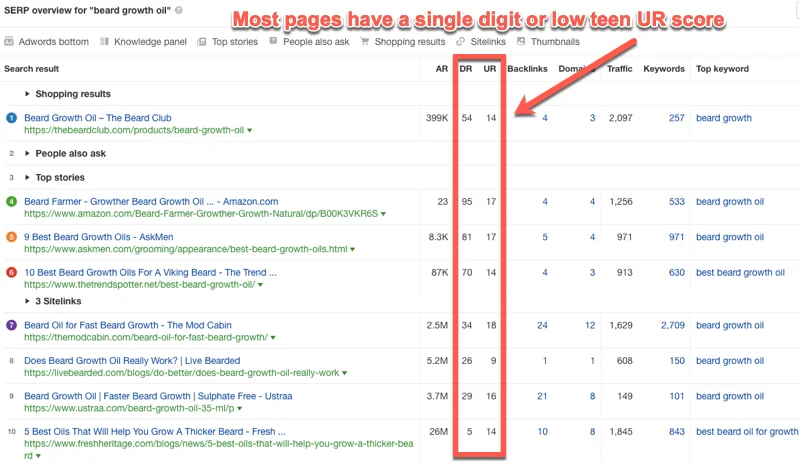800x463 pixels.
Task: Click the Adwords bottom feature icon
Action: [9, 42]
